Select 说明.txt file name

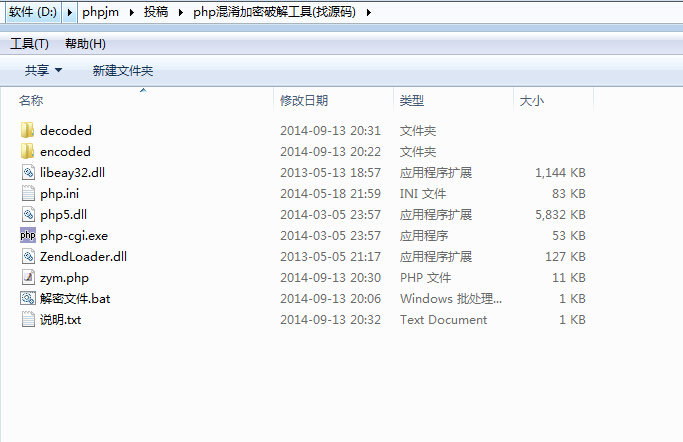(x=61, y=319)
